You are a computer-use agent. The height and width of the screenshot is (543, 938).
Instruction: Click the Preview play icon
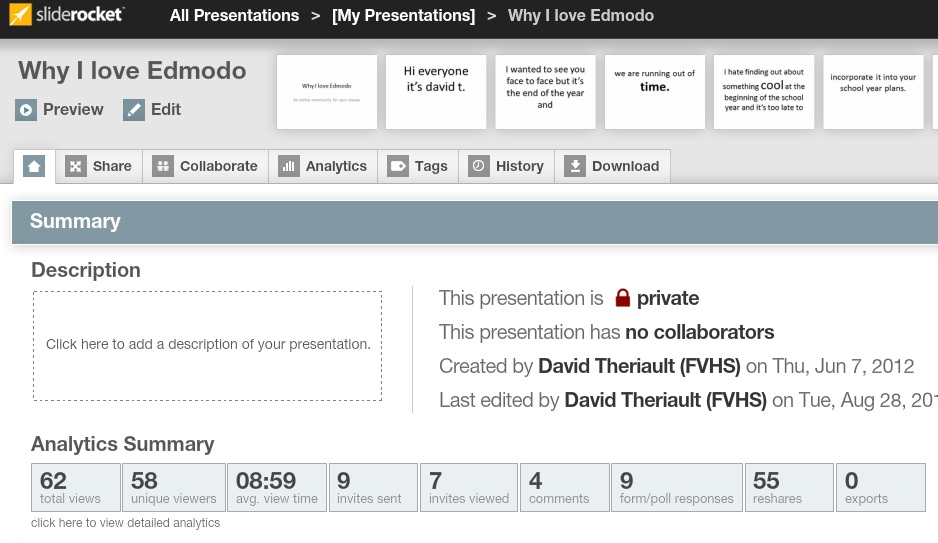point(26,110)
